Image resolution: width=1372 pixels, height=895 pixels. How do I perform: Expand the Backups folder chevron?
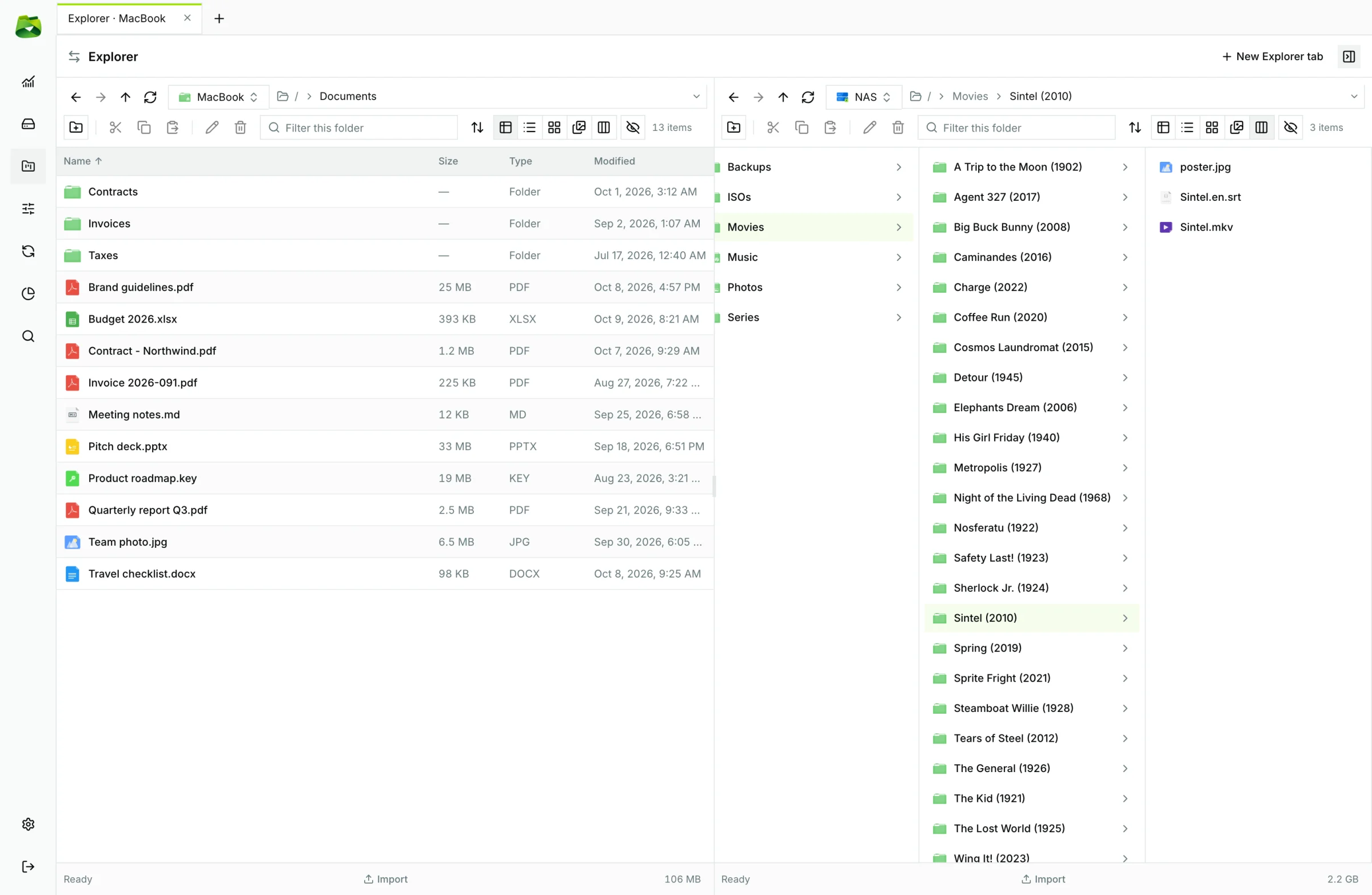899,166
